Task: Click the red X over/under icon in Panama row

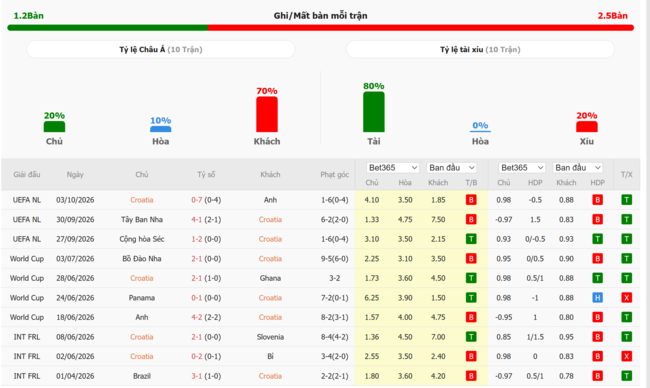Action: (x=626, y=298)
